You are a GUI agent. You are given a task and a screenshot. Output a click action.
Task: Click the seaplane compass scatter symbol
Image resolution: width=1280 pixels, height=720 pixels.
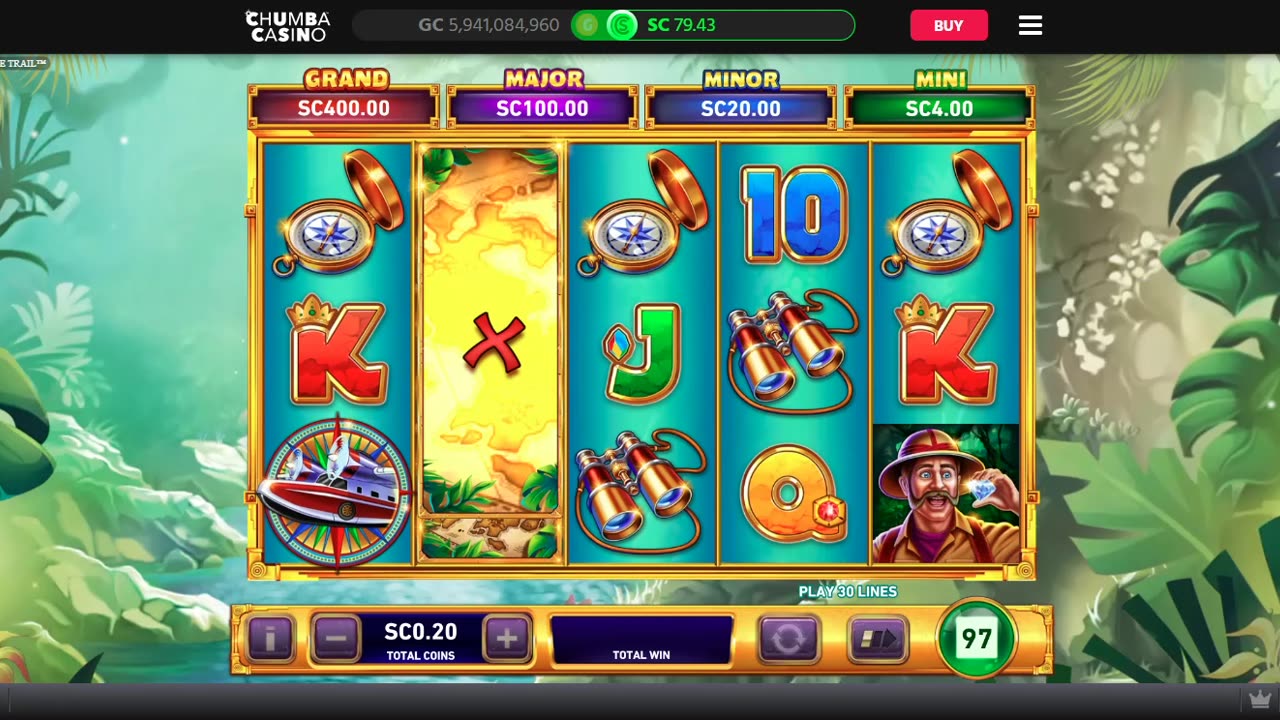point(337,493)
